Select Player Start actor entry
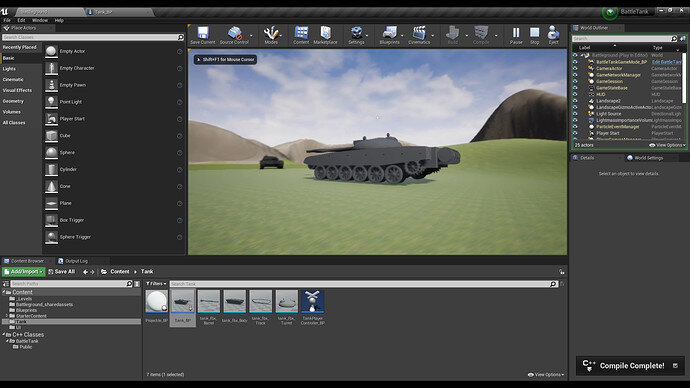The image size is (690, 388). (x=114, y=119)
